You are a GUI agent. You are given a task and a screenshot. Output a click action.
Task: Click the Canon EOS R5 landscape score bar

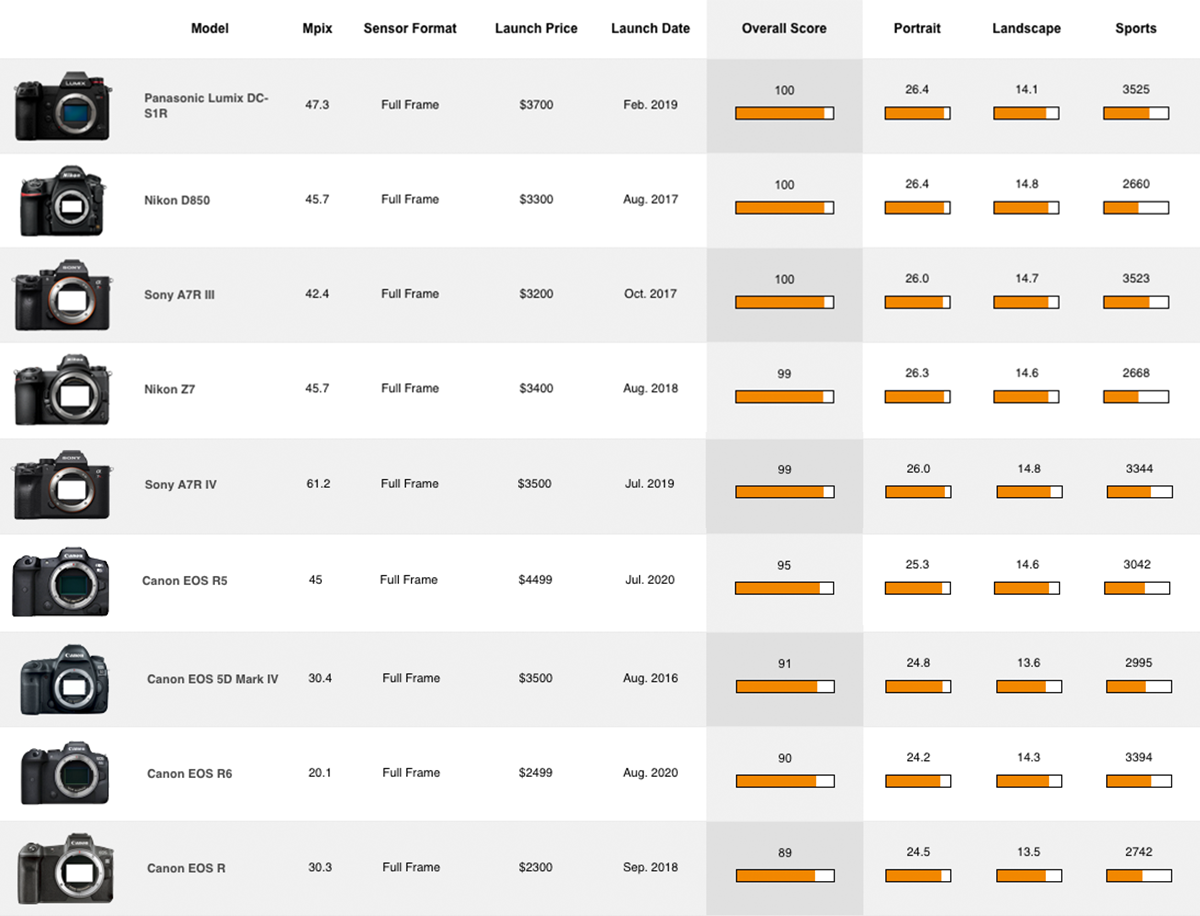point(1029,588)
